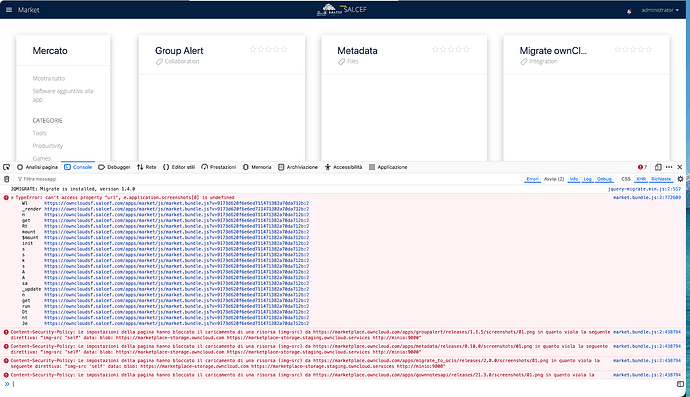This screenshot has height=397, width=690.
Task: Toggle the Debug console filter
Action: coord(604,179)
